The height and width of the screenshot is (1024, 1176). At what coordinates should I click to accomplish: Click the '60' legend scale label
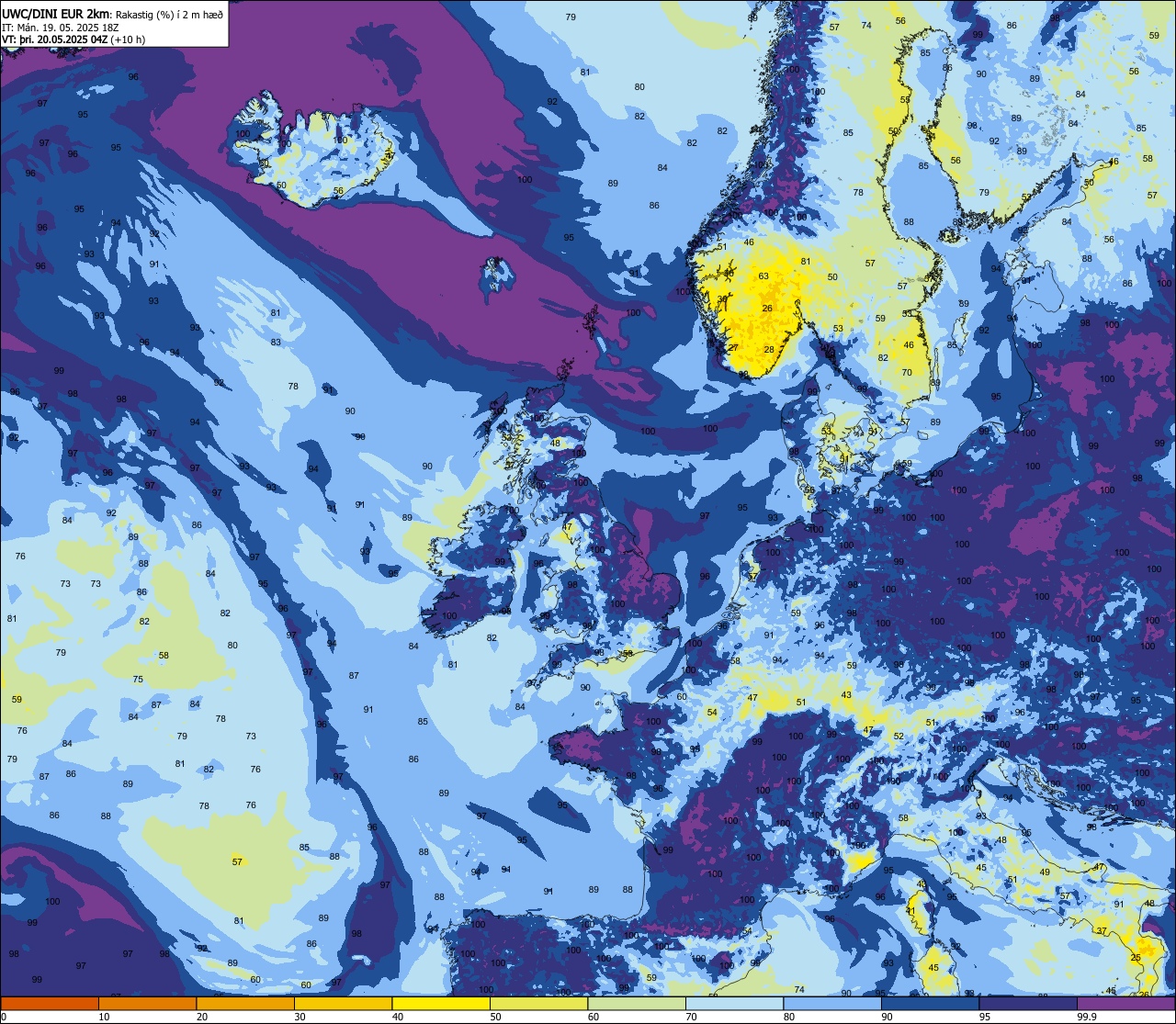pos(594,1017)
